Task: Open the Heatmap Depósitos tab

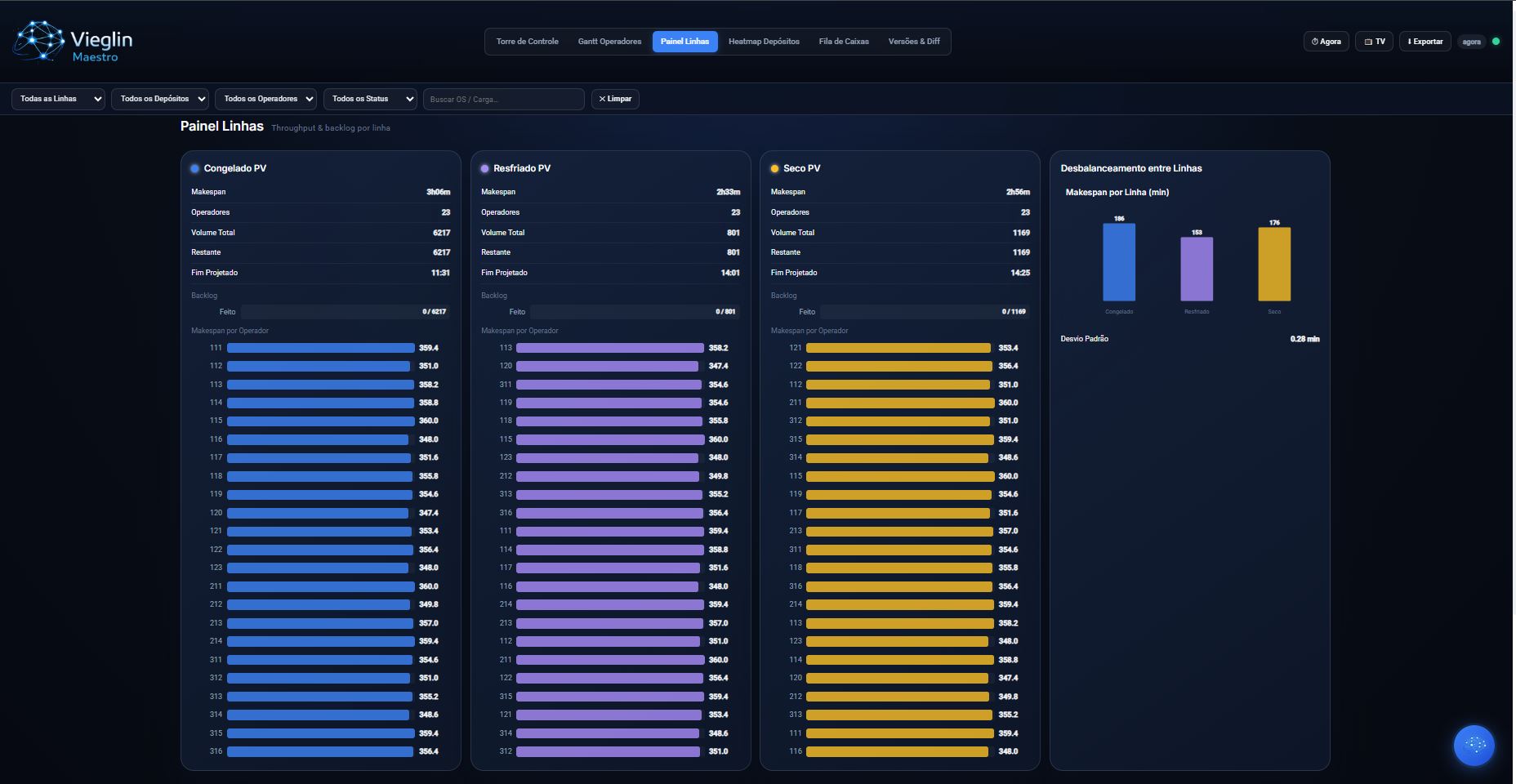Action: 763,42
